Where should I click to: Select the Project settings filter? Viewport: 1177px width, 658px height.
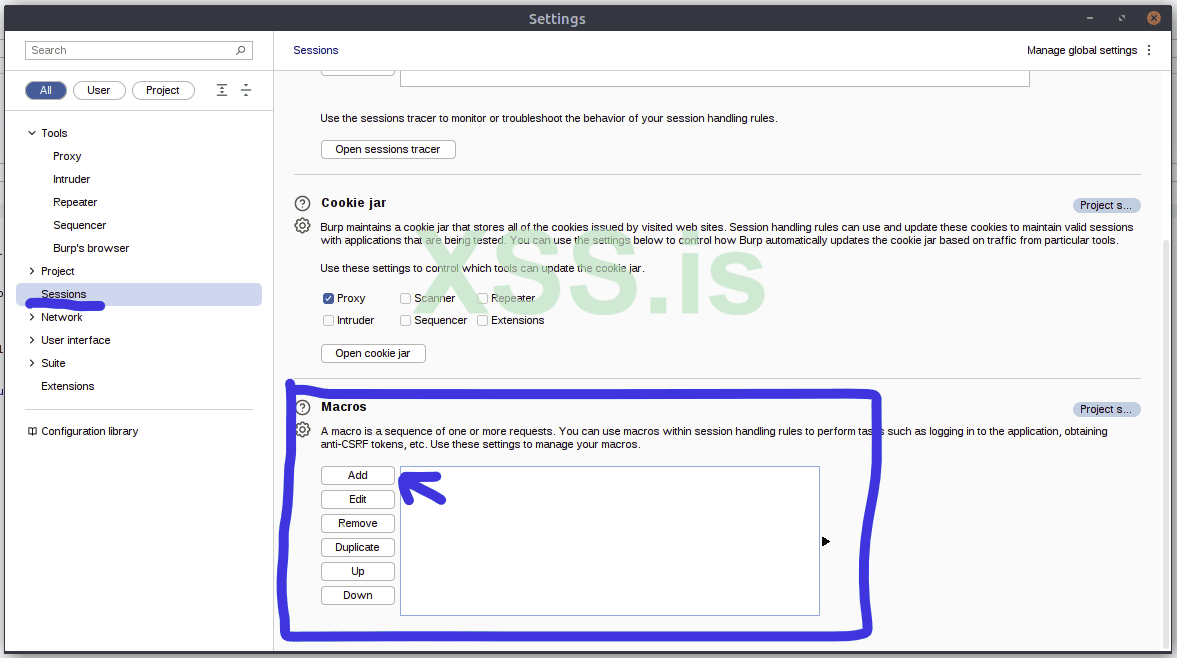[163, 90]
